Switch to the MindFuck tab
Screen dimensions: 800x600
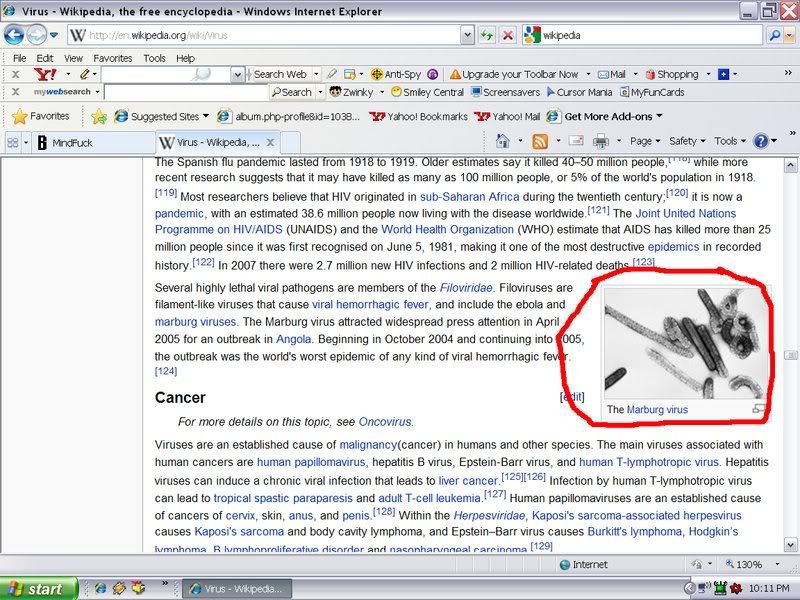(x=94, y=142)
